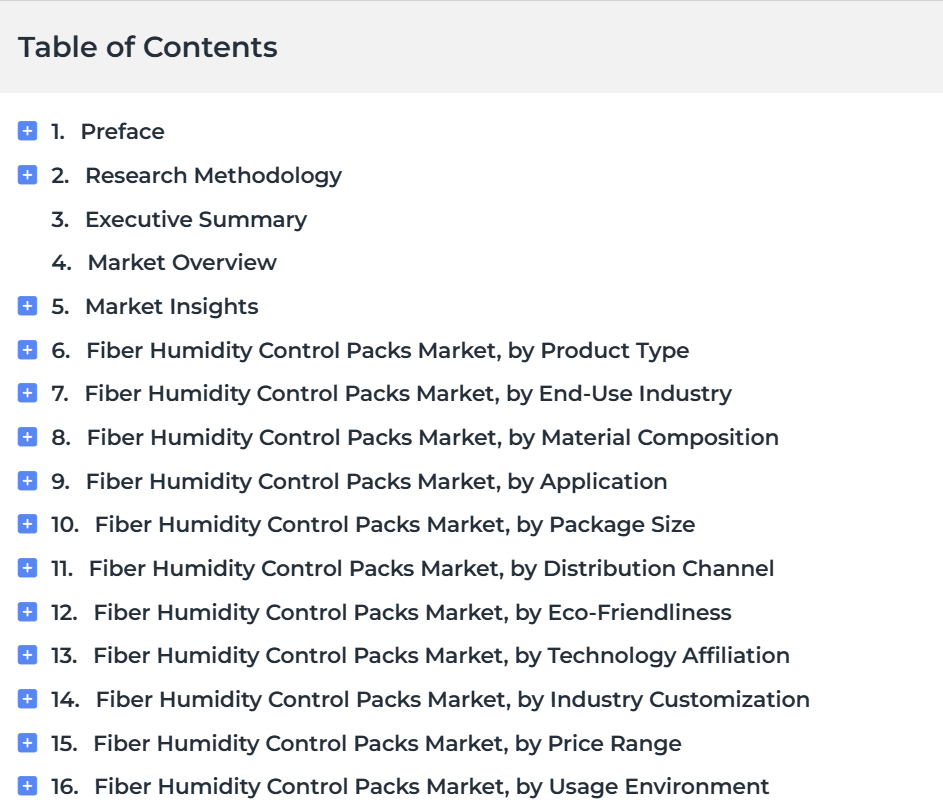The height and width of the screenshot is (811, 943).
Task: Click plus icon beside by Eco-Friendliness
Action: click(x=27, y=611)
